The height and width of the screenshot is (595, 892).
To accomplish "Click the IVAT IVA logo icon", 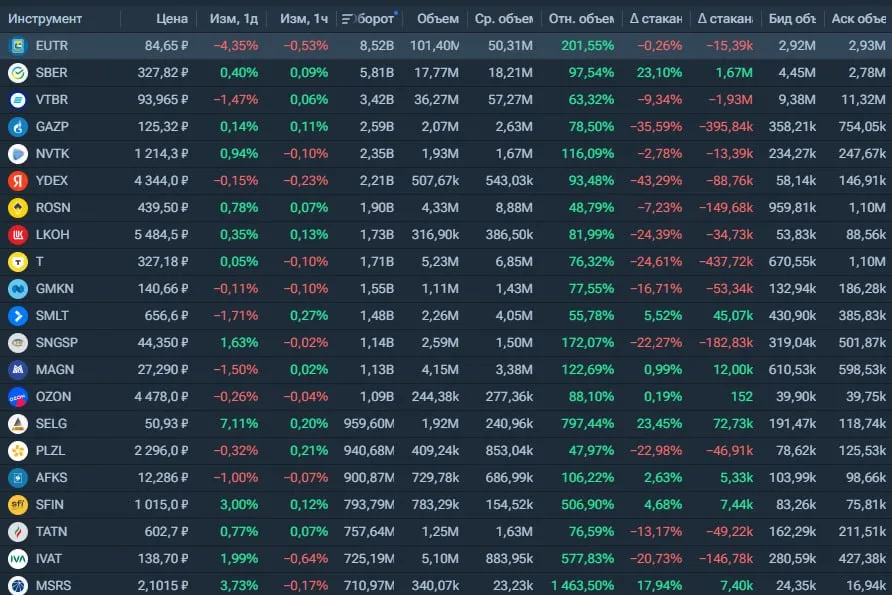I will point(18,559).
